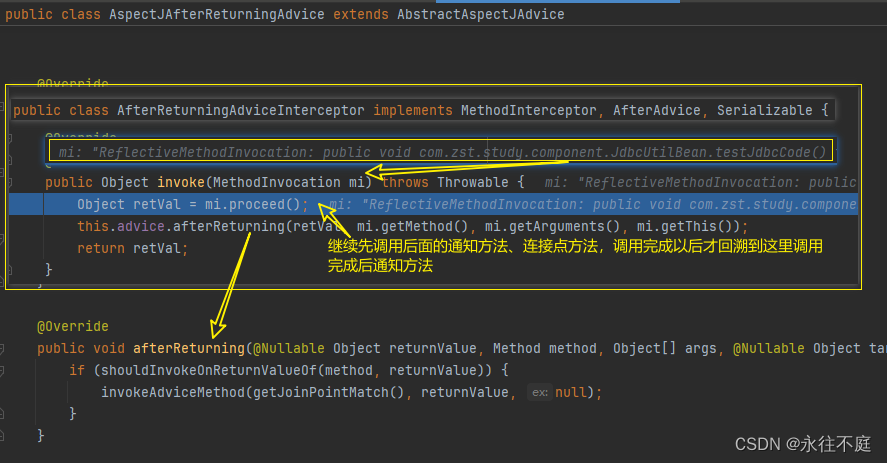Click the void keyword
887x463 pixels.
pos(109,349)
